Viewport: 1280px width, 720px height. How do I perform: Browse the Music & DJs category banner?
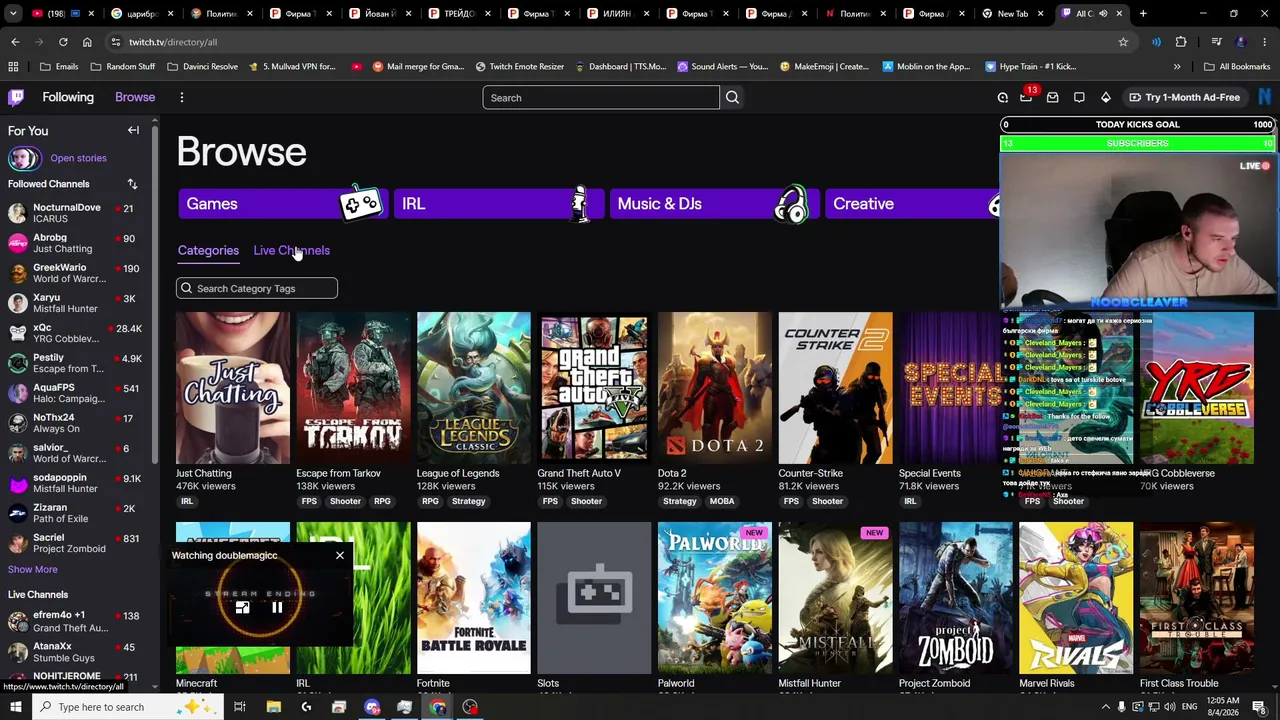coord(714,203)
